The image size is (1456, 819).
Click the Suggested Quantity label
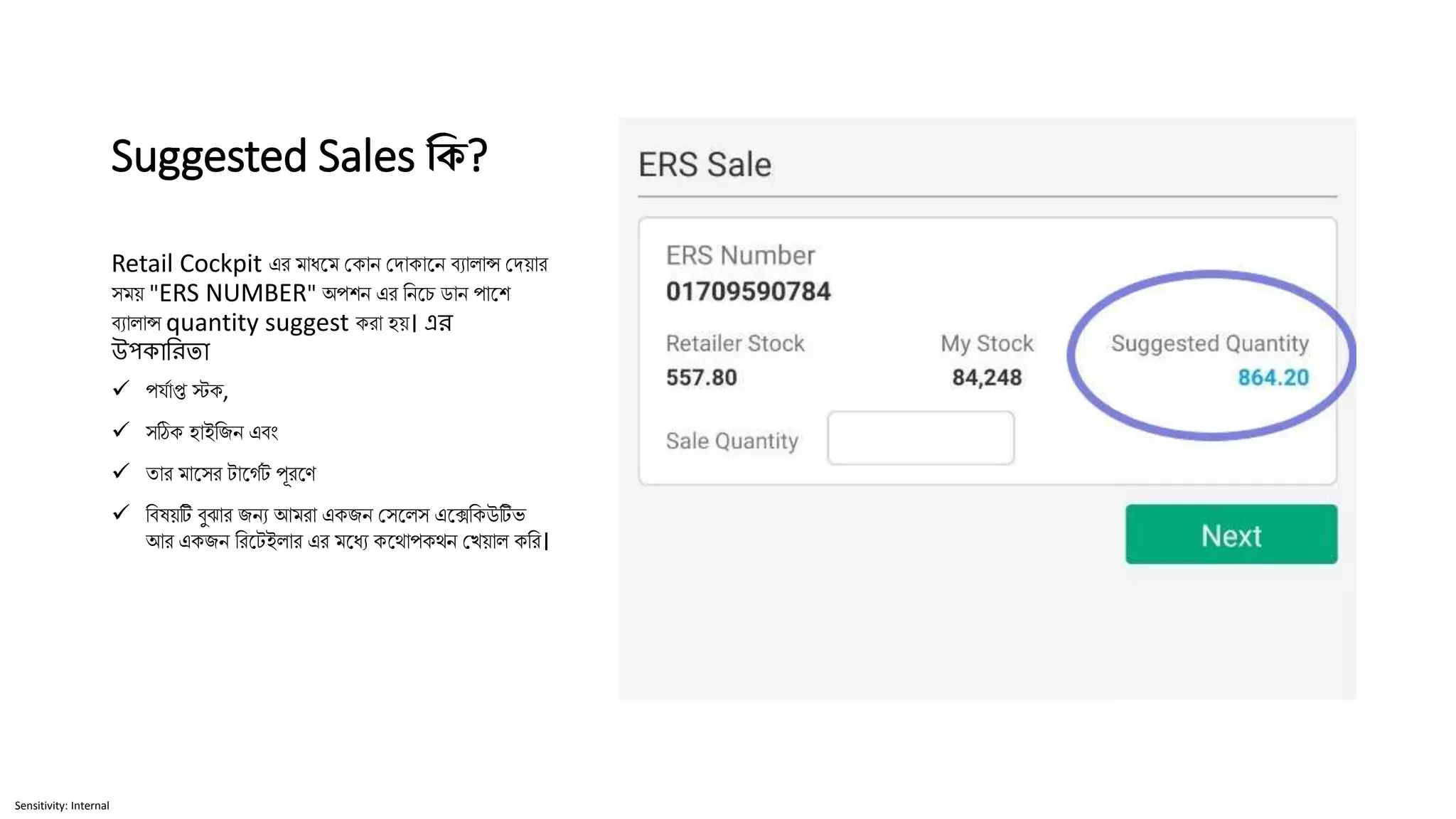[1210, 343]
